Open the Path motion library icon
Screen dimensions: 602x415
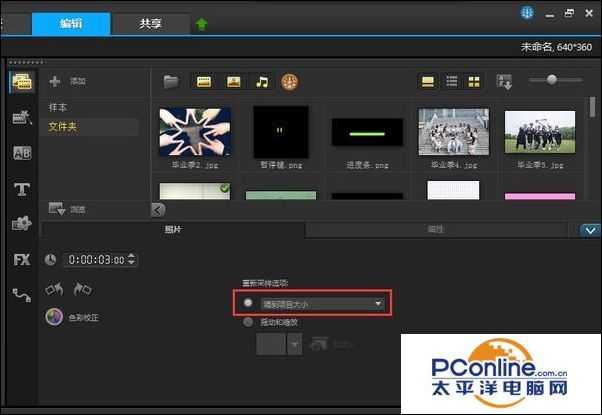coord(22,295)
